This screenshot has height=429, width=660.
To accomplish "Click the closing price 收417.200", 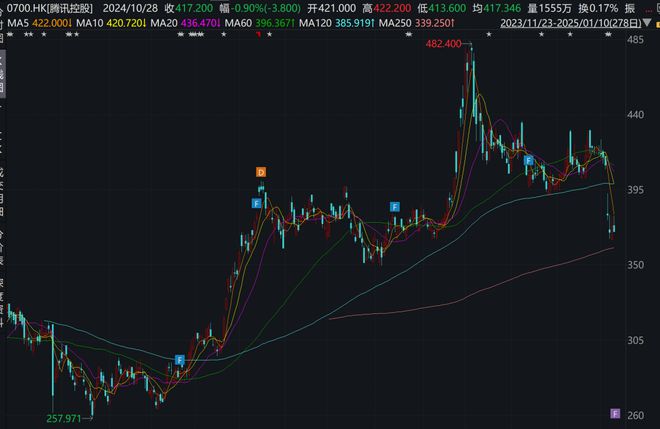I will tap(189, 8).
